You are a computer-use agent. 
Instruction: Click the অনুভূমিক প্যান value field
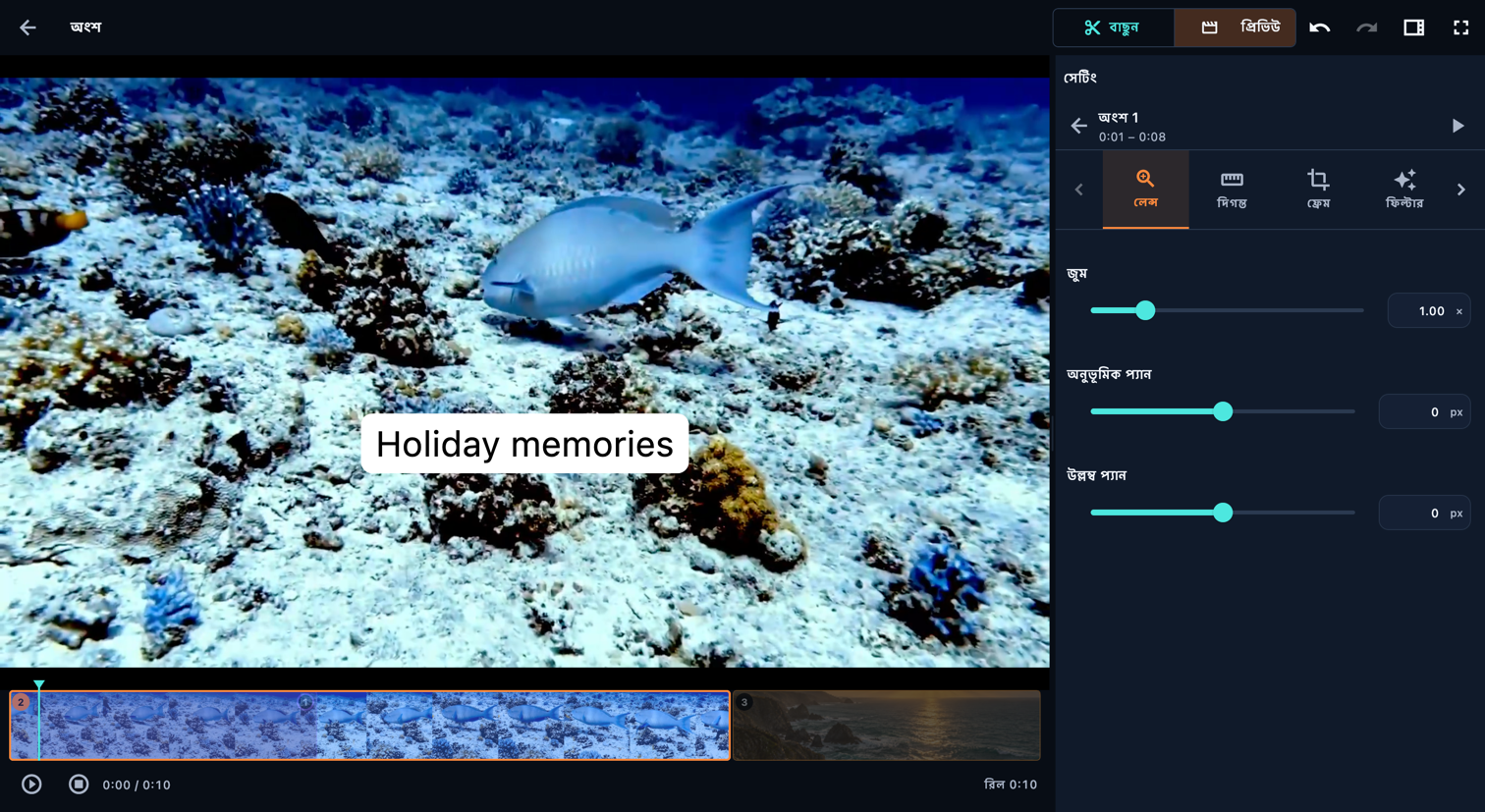(1424, 411)
